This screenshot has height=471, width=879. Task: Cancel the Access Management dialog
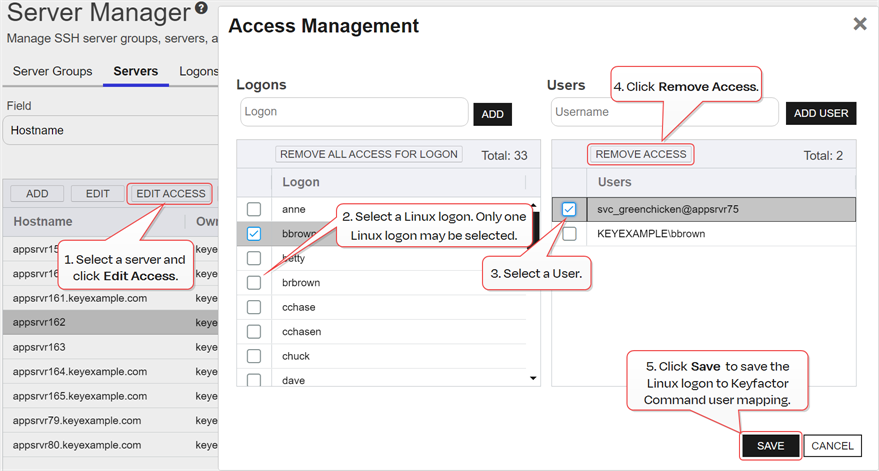pyautogui.click(x=832, y=446)
